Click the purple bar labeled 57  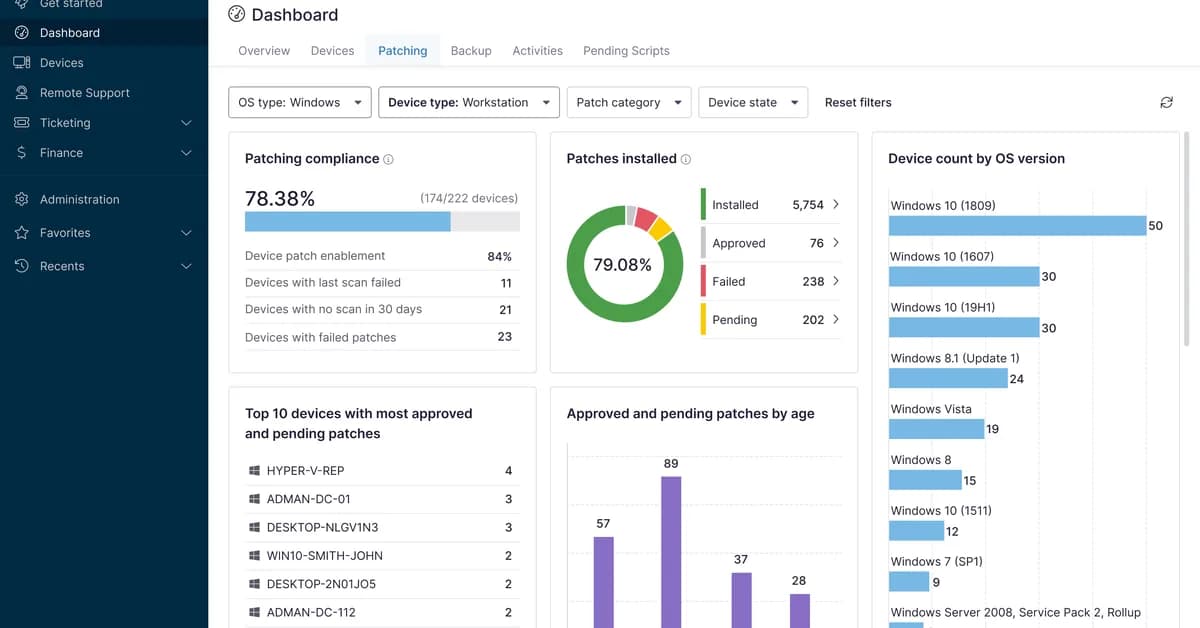point(603,582)
